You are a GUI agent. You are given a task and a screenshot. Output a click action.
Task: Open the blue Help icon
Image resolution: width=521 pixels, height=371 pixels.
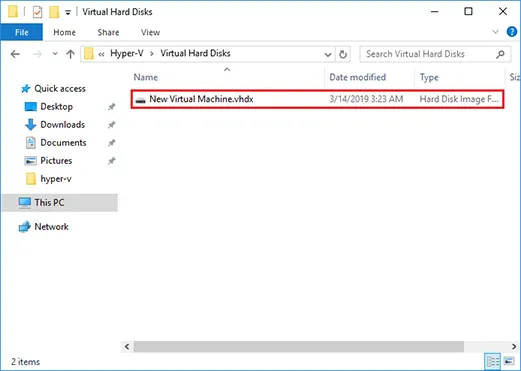pyautogui.click(x=512, y=32)
